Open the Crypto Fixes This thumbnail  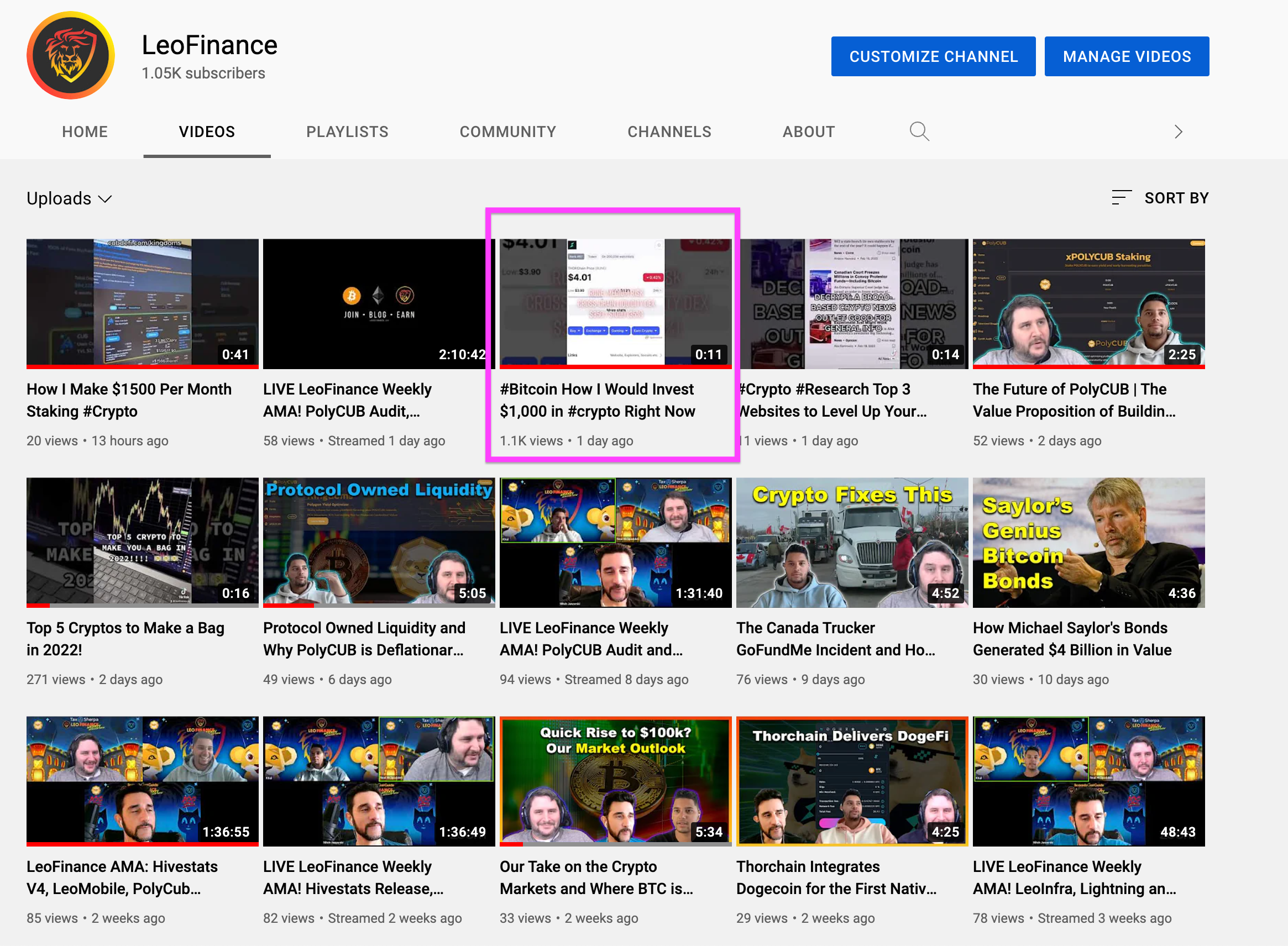pyautogui.click(x=852, y=542)
